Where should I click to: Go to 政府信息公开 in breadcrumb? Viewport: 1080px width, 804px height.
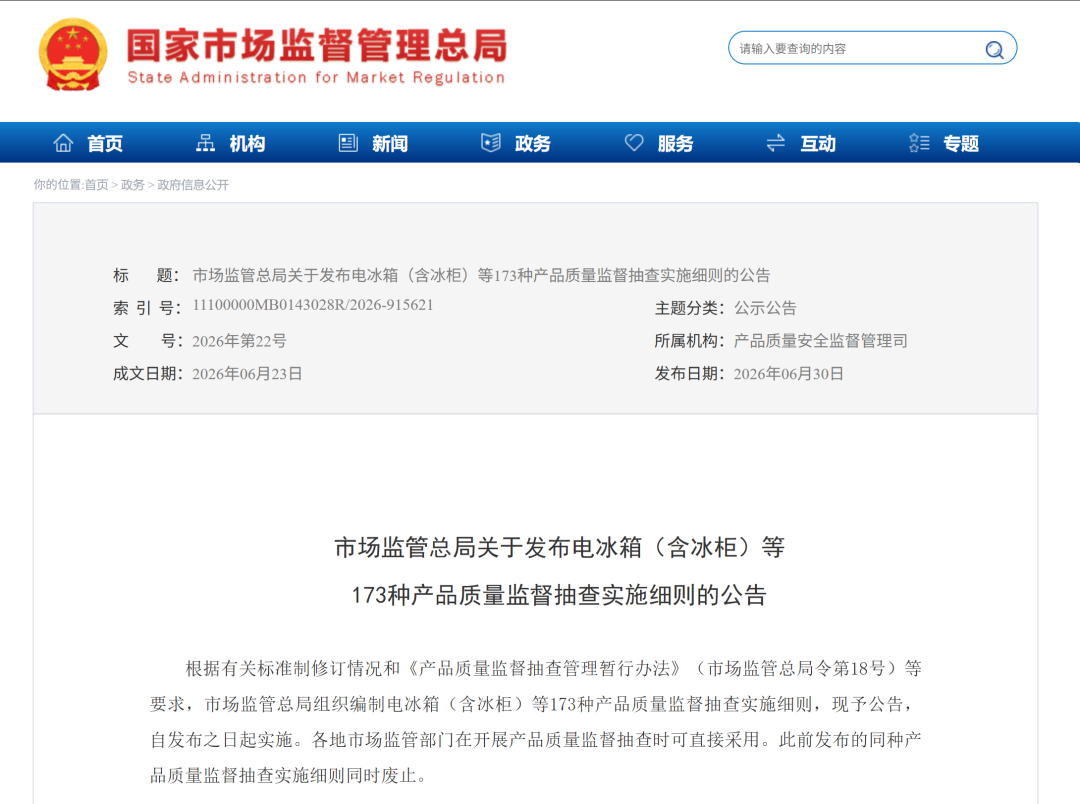(193, 185)
